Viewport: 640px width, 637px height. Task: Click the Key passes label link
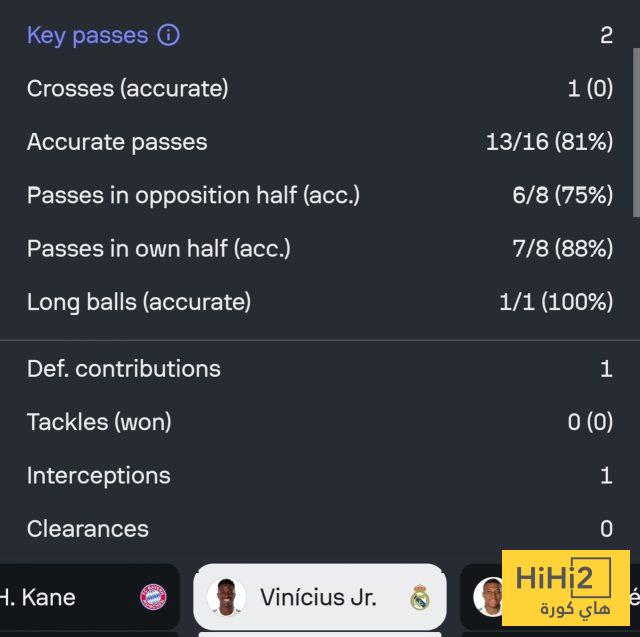(x=87, y=35)
